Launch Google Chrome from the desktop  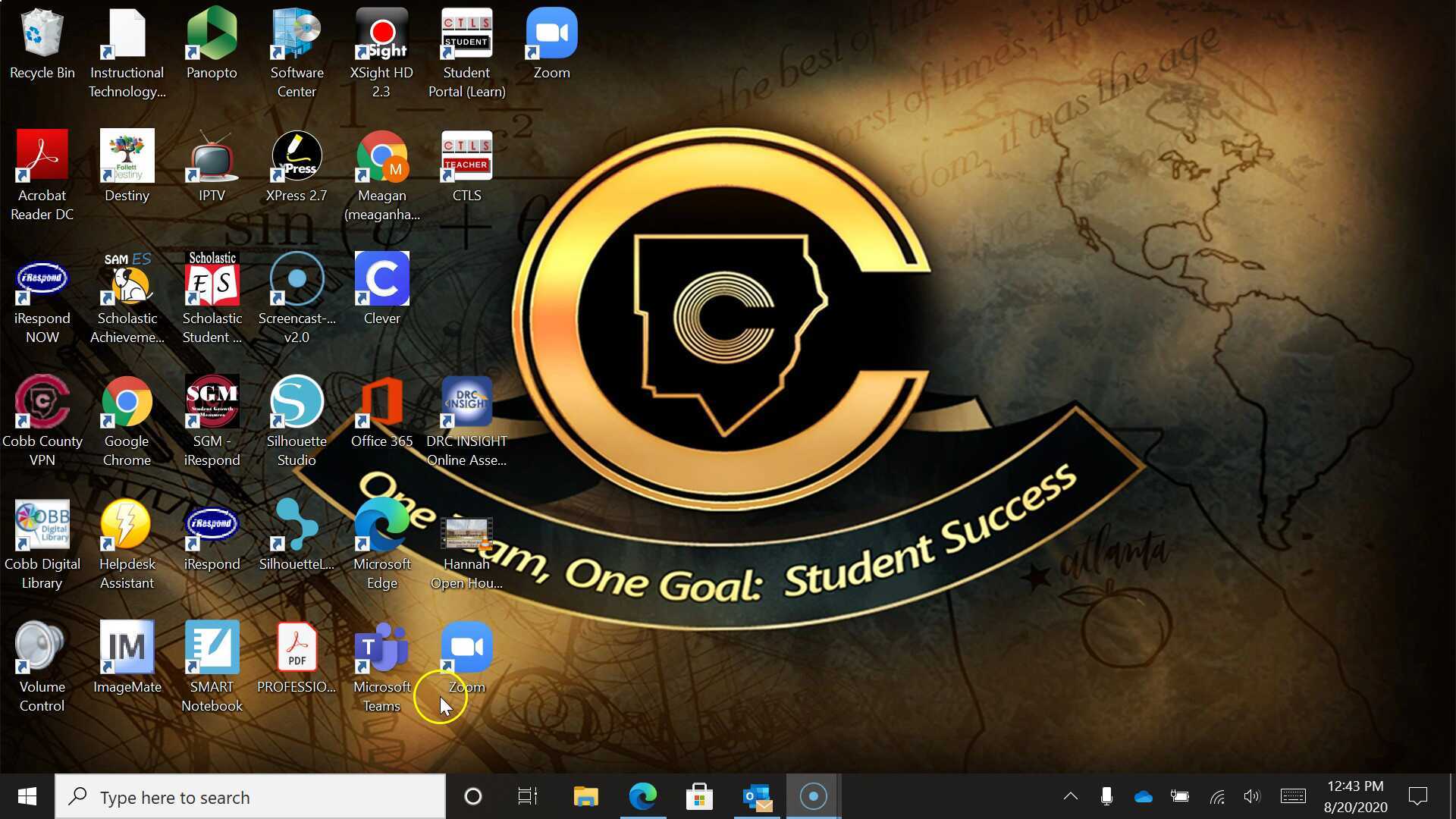click(126, 402)
